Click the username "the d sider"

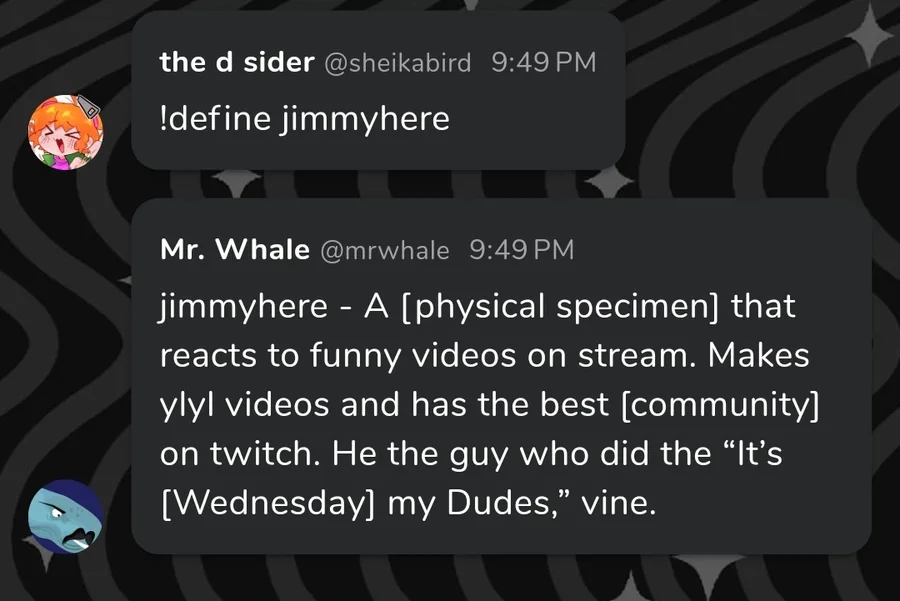[x=237, y=62]
